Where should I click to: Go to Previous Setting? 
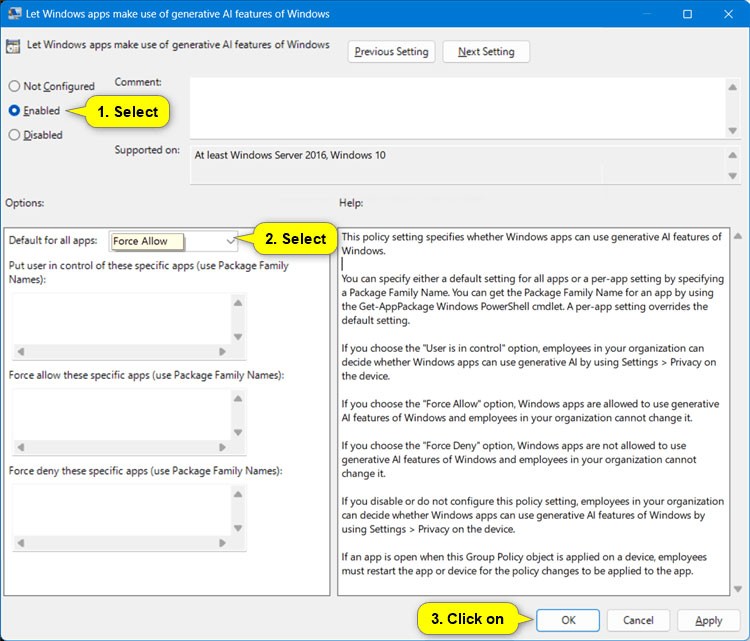tap(390, 52)
